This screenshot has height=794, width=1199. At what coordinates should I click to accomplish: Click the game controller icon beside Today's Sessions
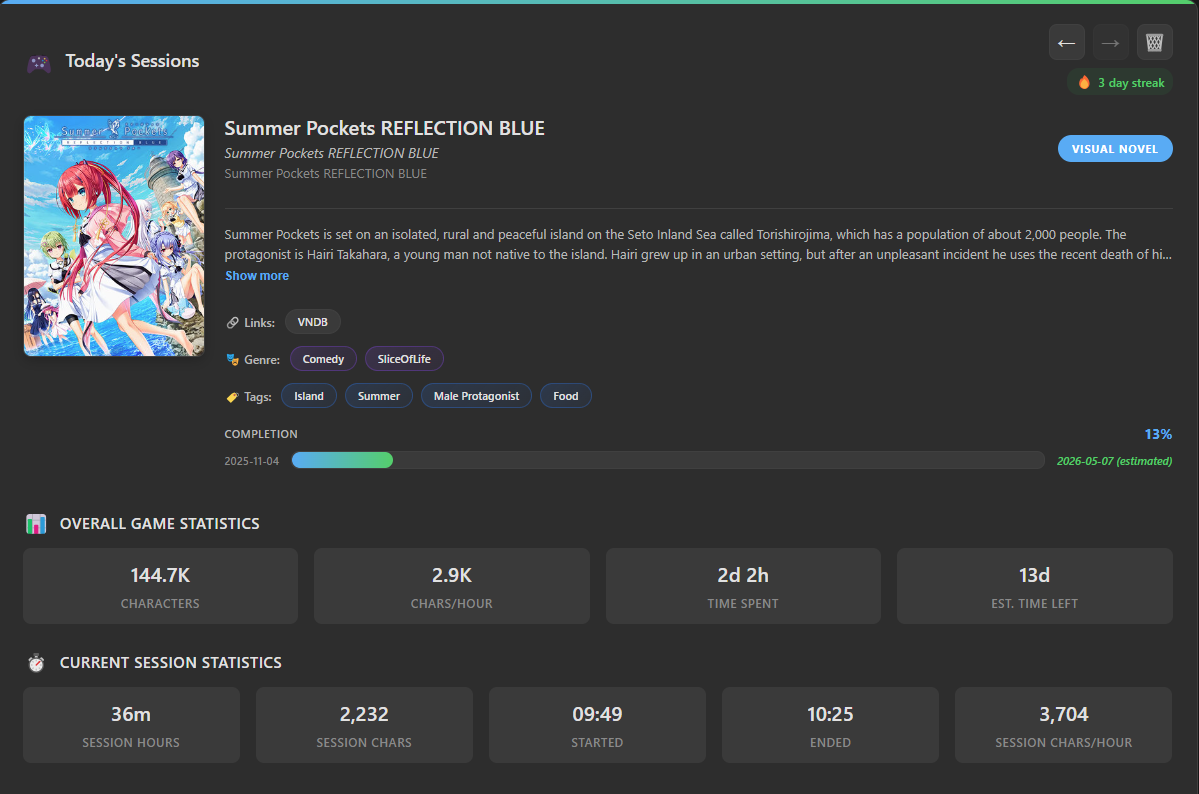point(39,63)
